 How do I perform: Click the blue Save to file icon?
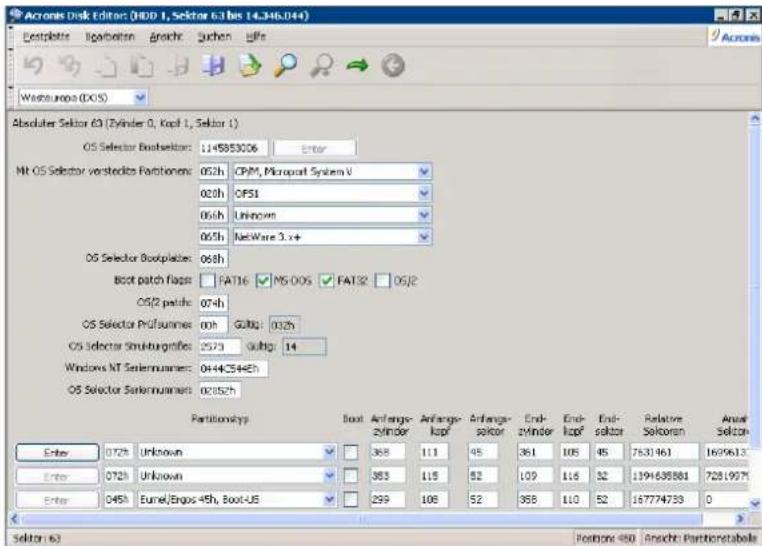(214, 66)
